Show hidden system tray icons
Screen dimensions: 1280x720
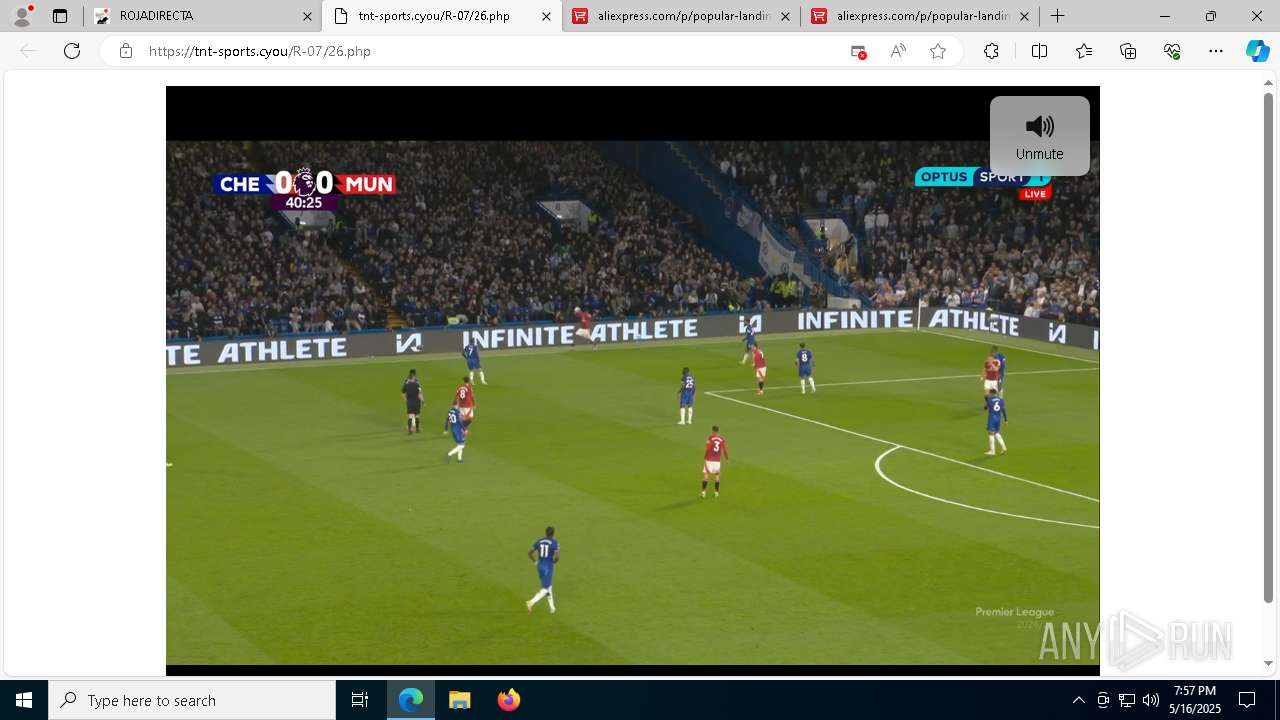click(1078, 700)
